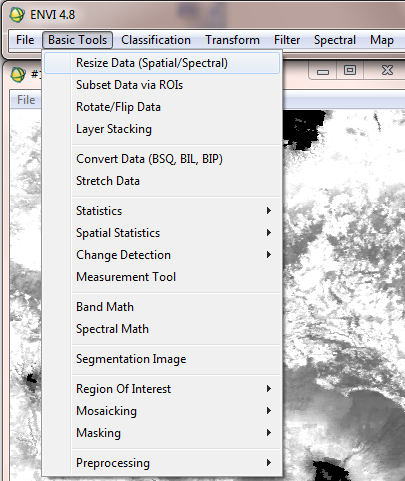The height and width of the screenshot is (481, 405).
Task: Expand the Masking submenu
Action: click(x=162, y=433)
